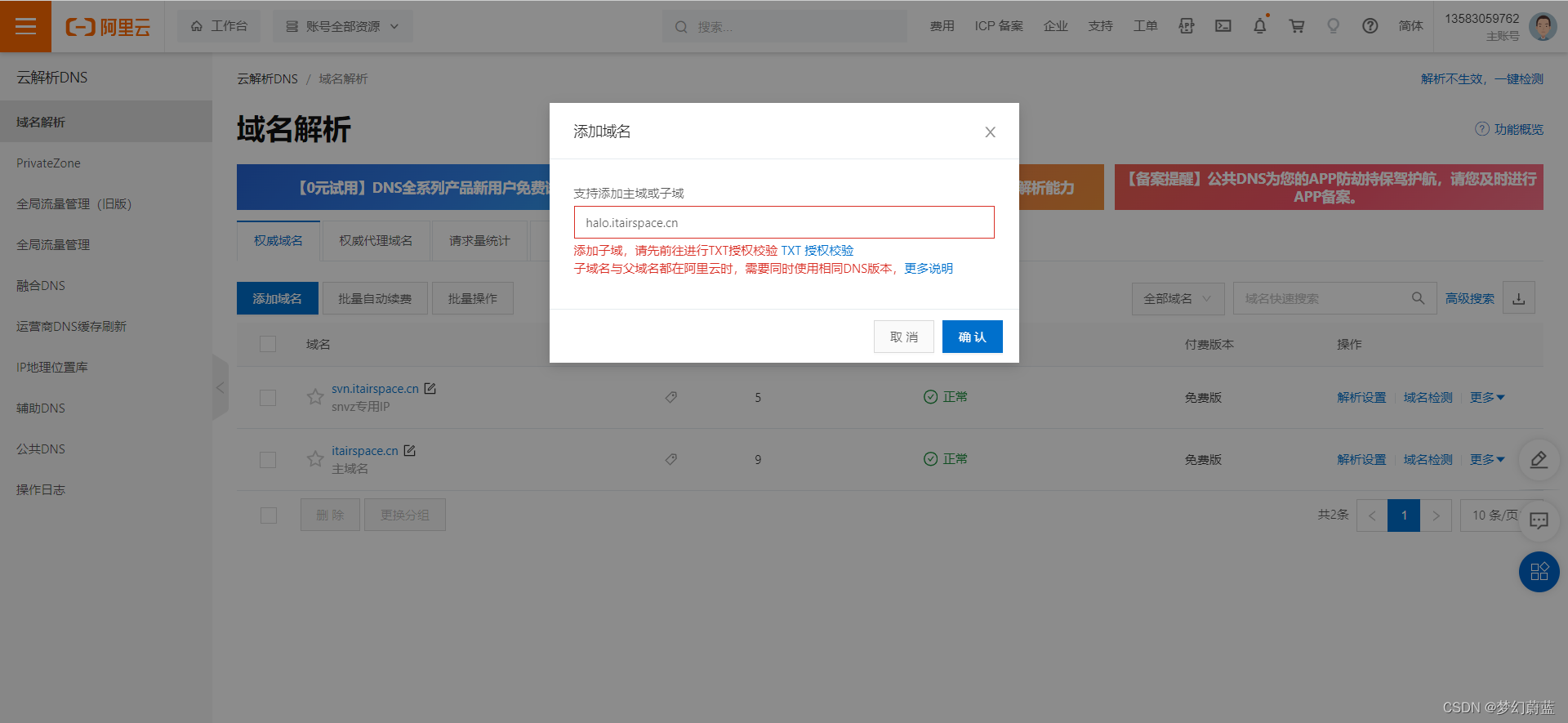The width and height of the screenshot is (1568, 723).
Task: Click the light bulb icon in header
Action: click(x=1333, y=26)
